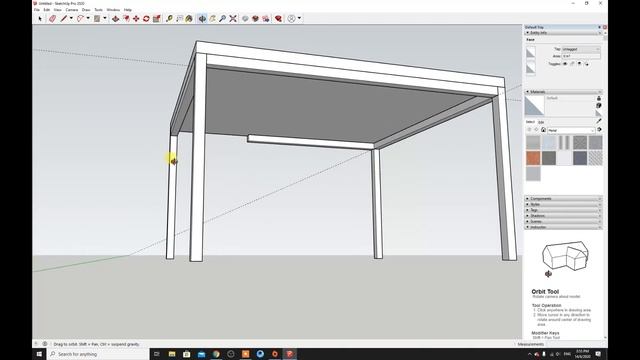Open the Extension Manager ruby icon
The height and width of the screenshot is (360, 640).
(x=278, y=18)
